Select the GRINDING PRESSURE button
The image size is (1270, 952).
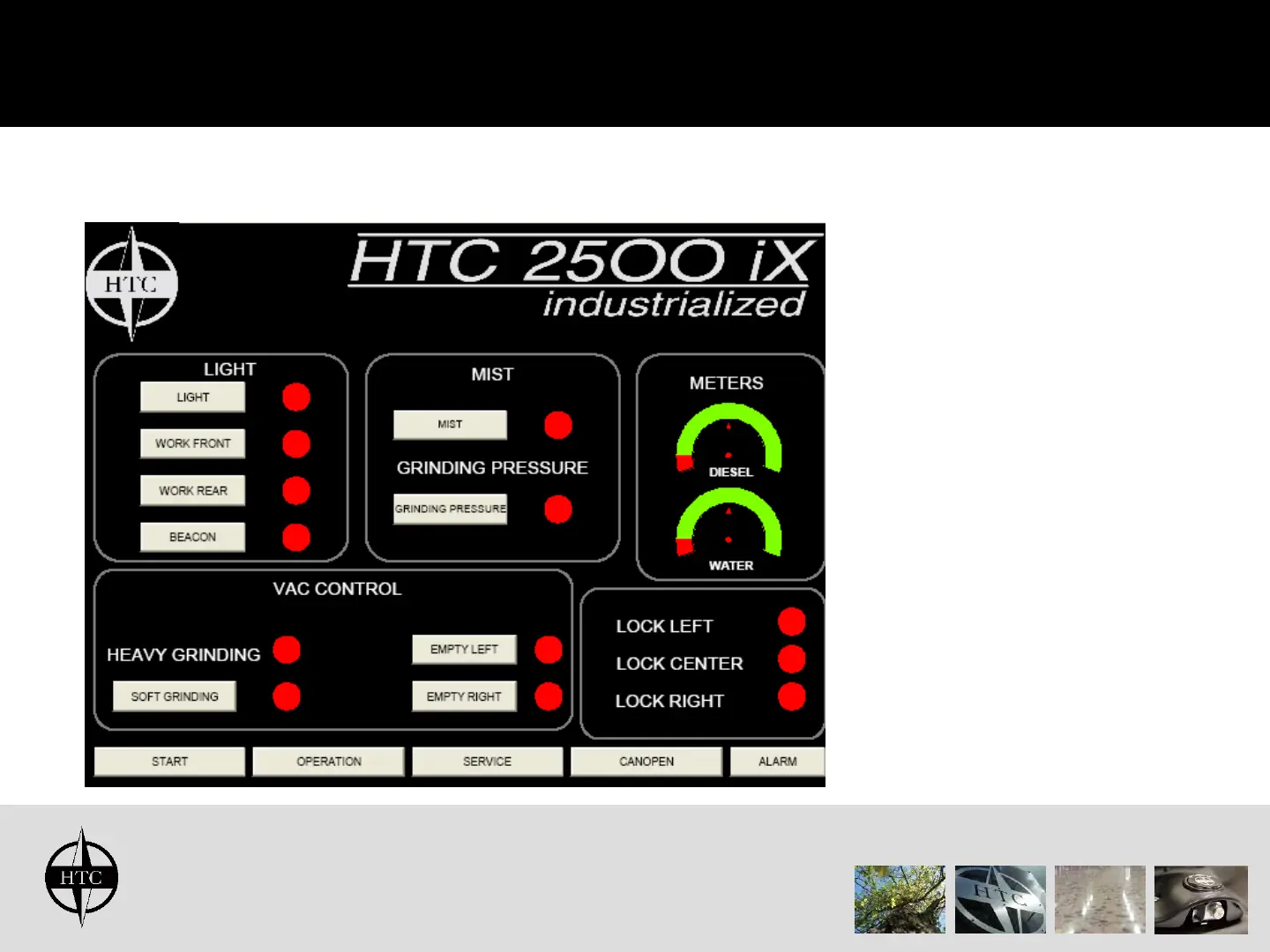pyautogui.click(x=450, y=509)
